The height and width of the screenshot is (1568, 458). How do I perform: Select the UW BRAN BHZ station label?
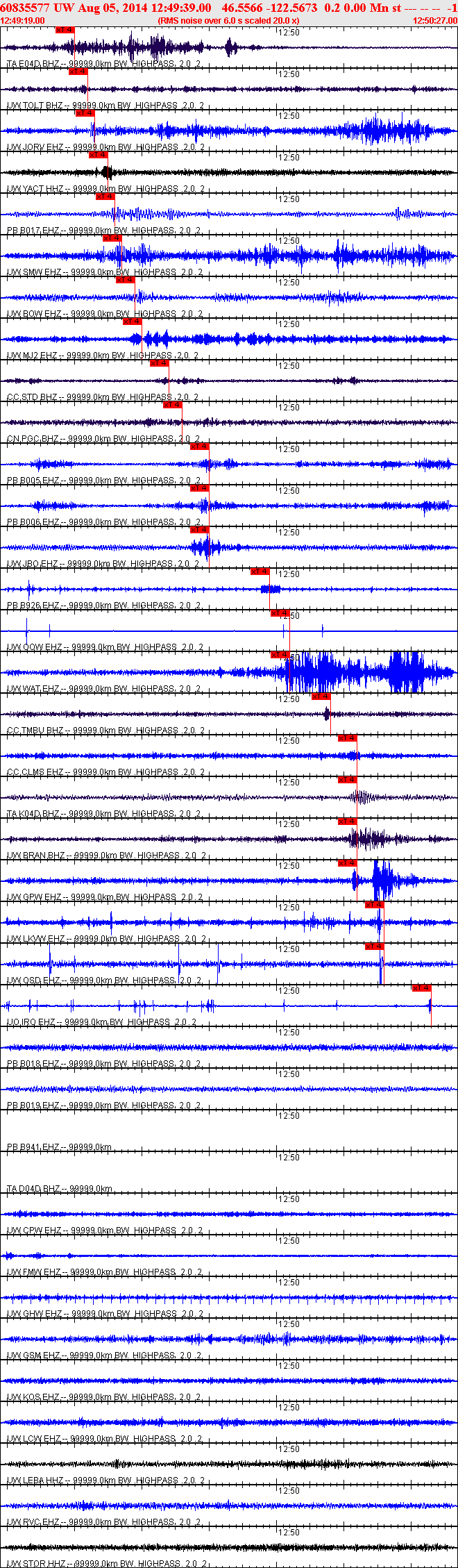tap(106, 856)
